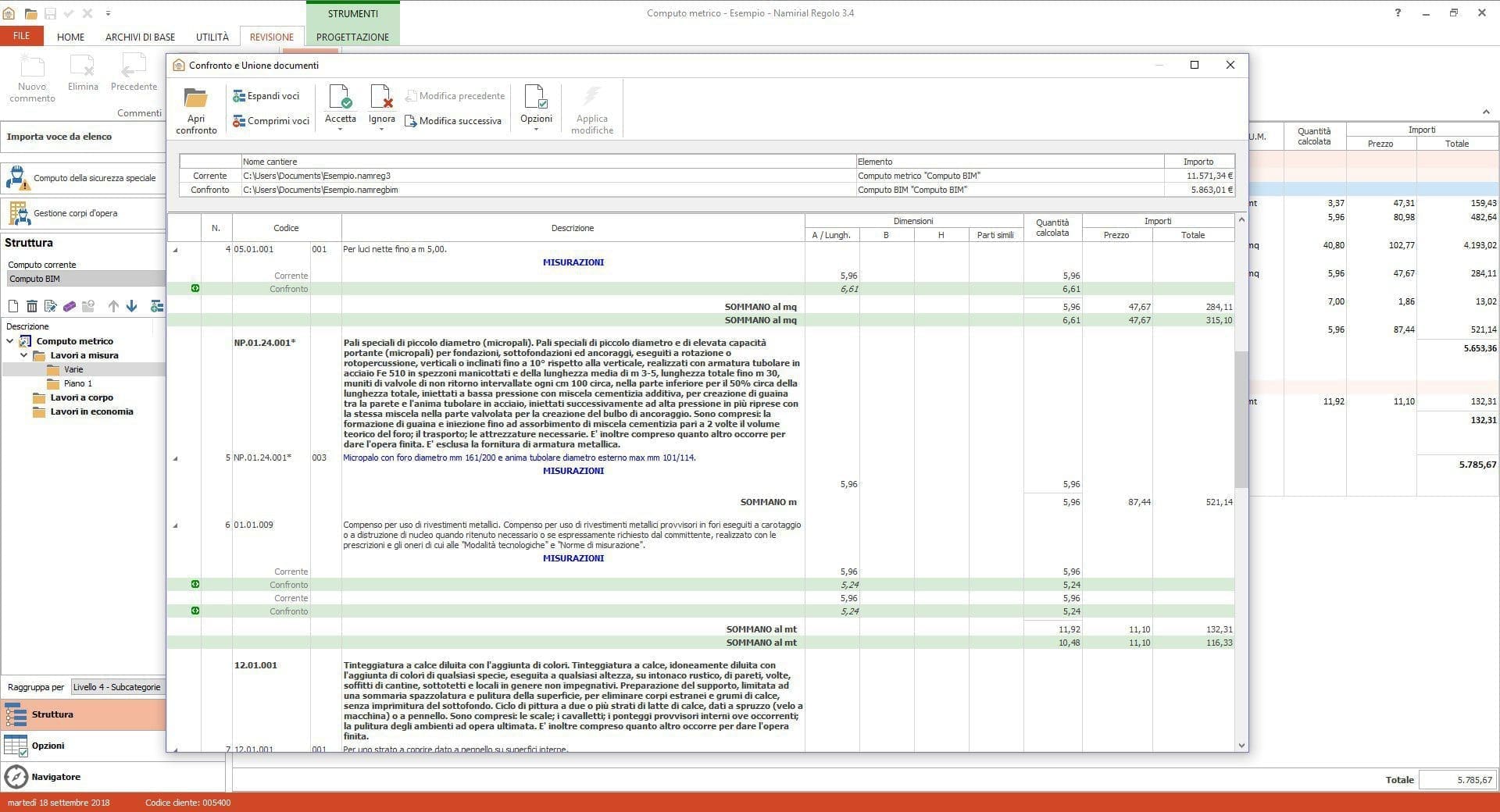This screenshot has height=812, width=1500.
Task: Click the Ignora document icon
Action: pos(381,97)
